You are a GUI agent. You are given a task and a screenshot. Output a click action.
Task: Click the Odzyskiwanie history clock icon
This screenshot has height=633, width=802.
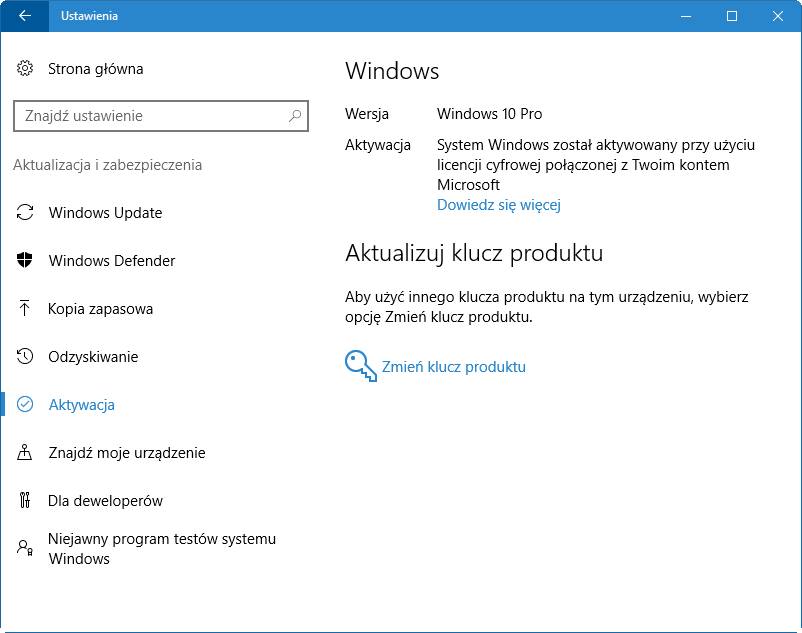(25, 356)
